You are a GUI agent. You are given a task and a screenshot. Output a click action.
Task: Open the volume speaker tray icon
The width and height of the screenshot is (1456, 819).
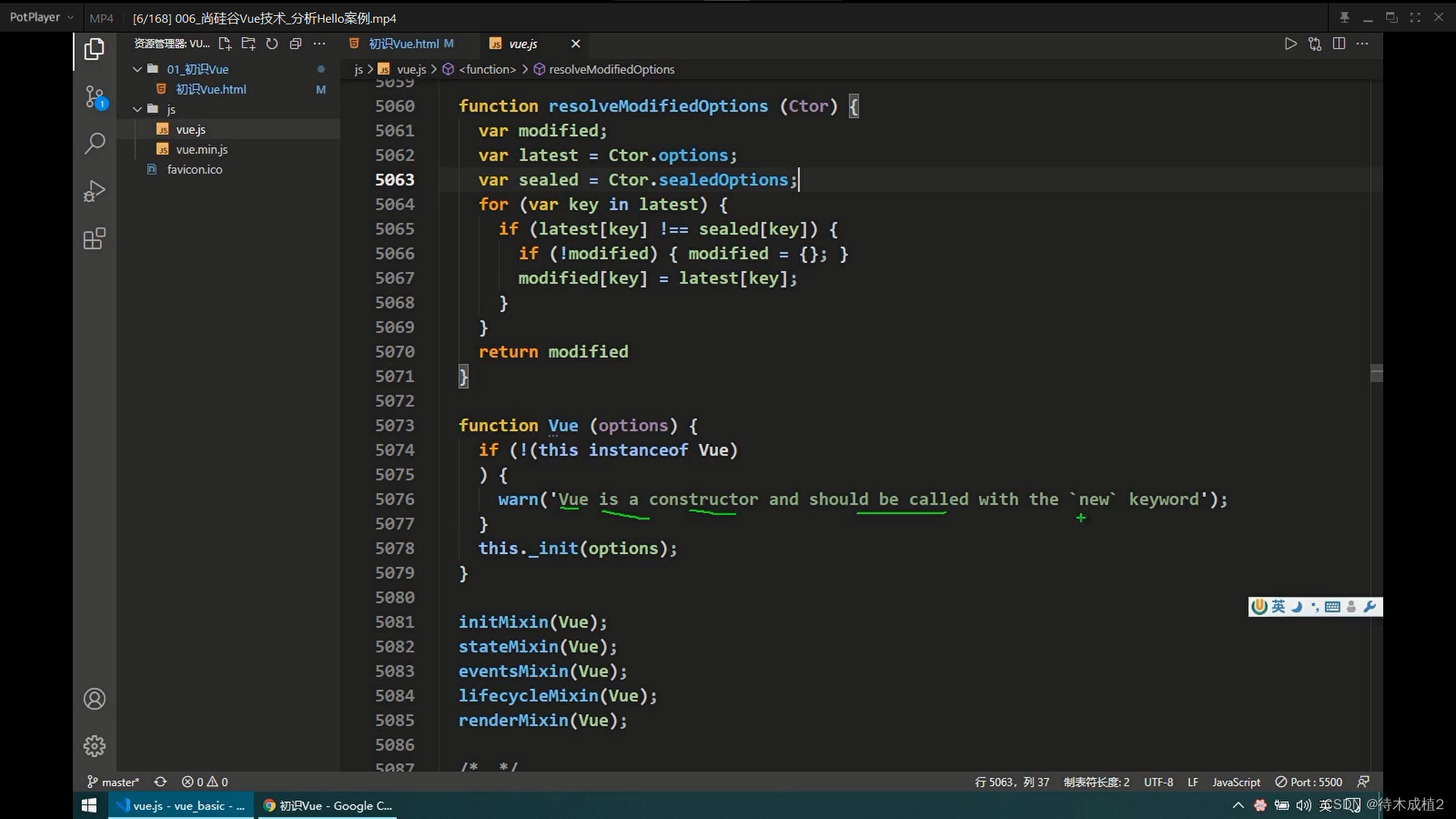pos(1304,805)
